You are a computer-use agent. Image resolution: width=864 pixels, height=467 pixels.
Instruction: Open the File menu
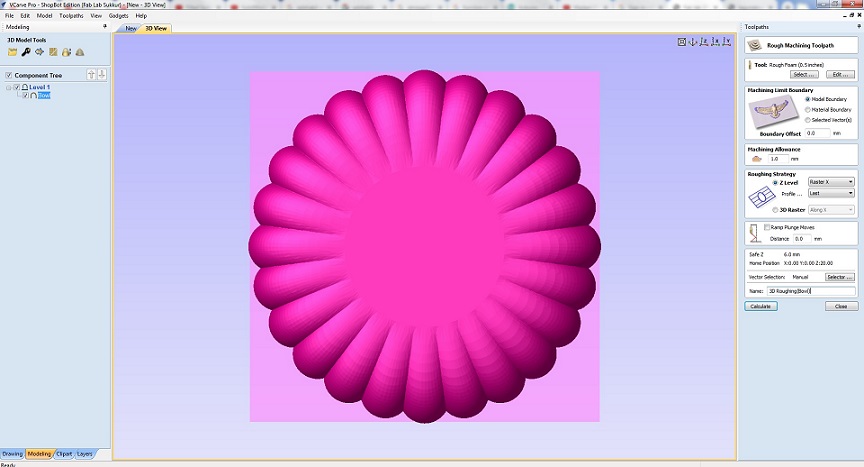click(x=9, y=15)
